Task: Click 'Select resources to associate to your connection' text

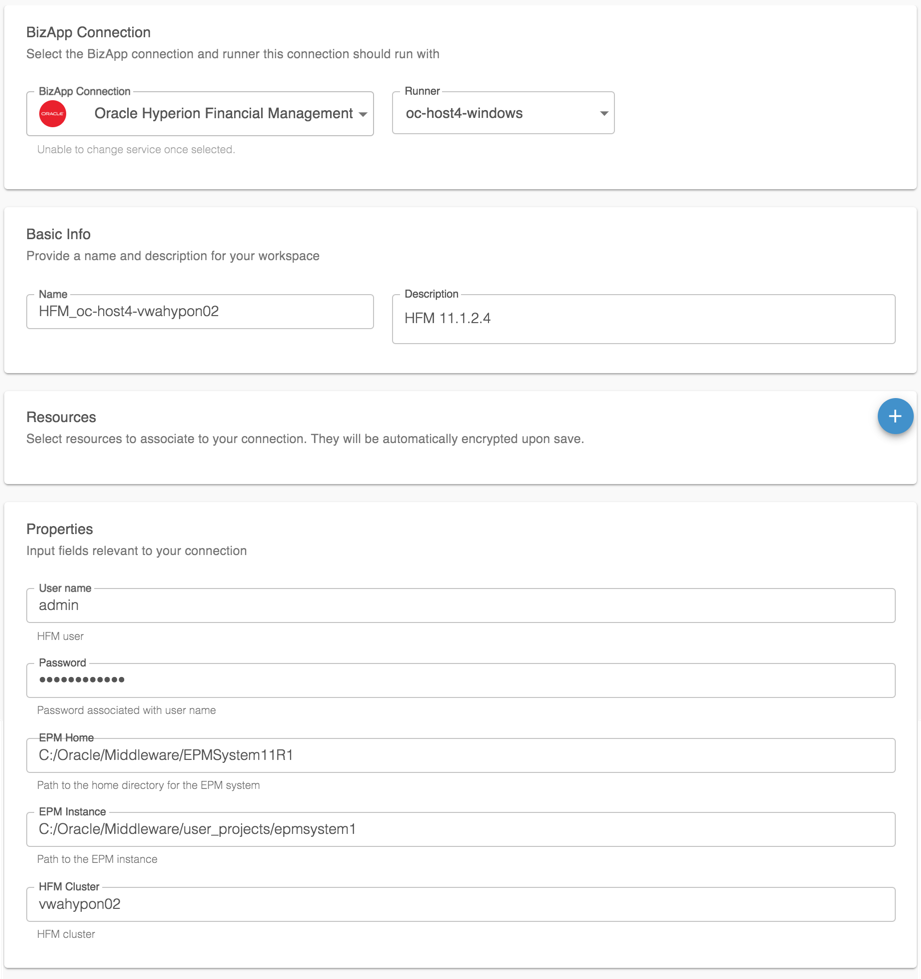Action: (x=305, y=439)
